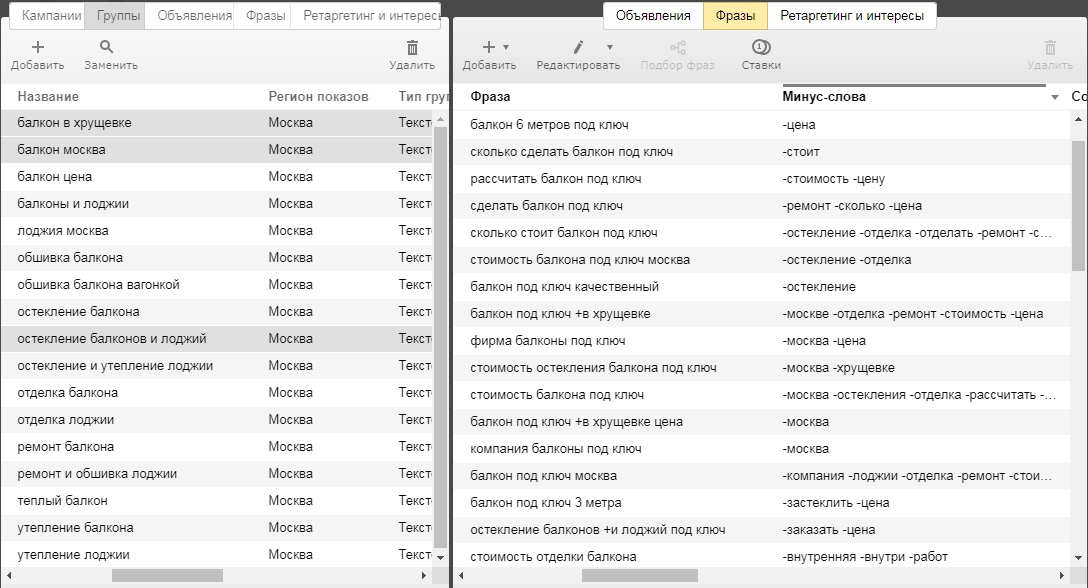Select phrase 'балкон под ключ 3 метра'
The image size is (1088, 588).
pyautogui.click(x=546, y=503)
